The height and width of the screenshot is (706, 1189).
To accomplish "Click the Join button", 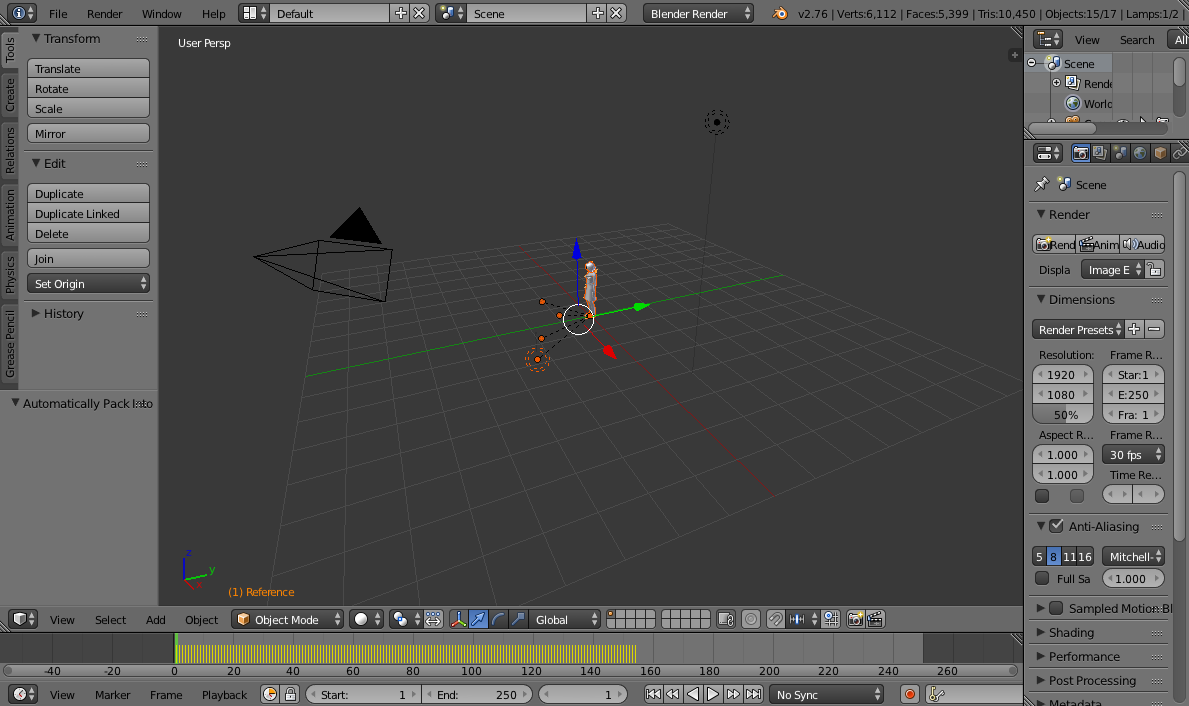I will coord(88,259).
